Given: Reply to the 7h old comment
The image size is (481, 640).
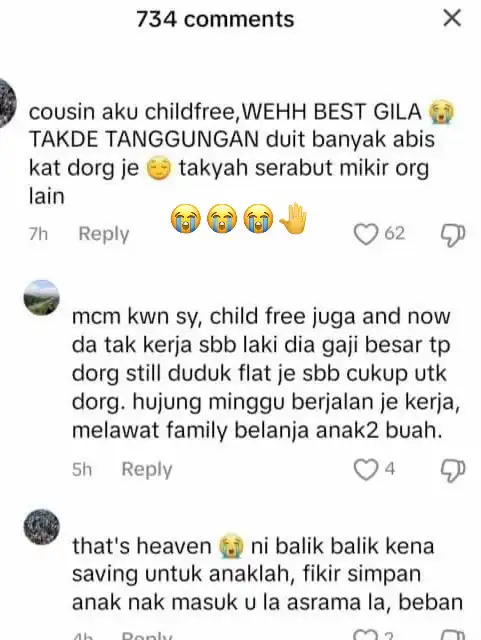Looking at the screenshot, I should tap(104, 234).
